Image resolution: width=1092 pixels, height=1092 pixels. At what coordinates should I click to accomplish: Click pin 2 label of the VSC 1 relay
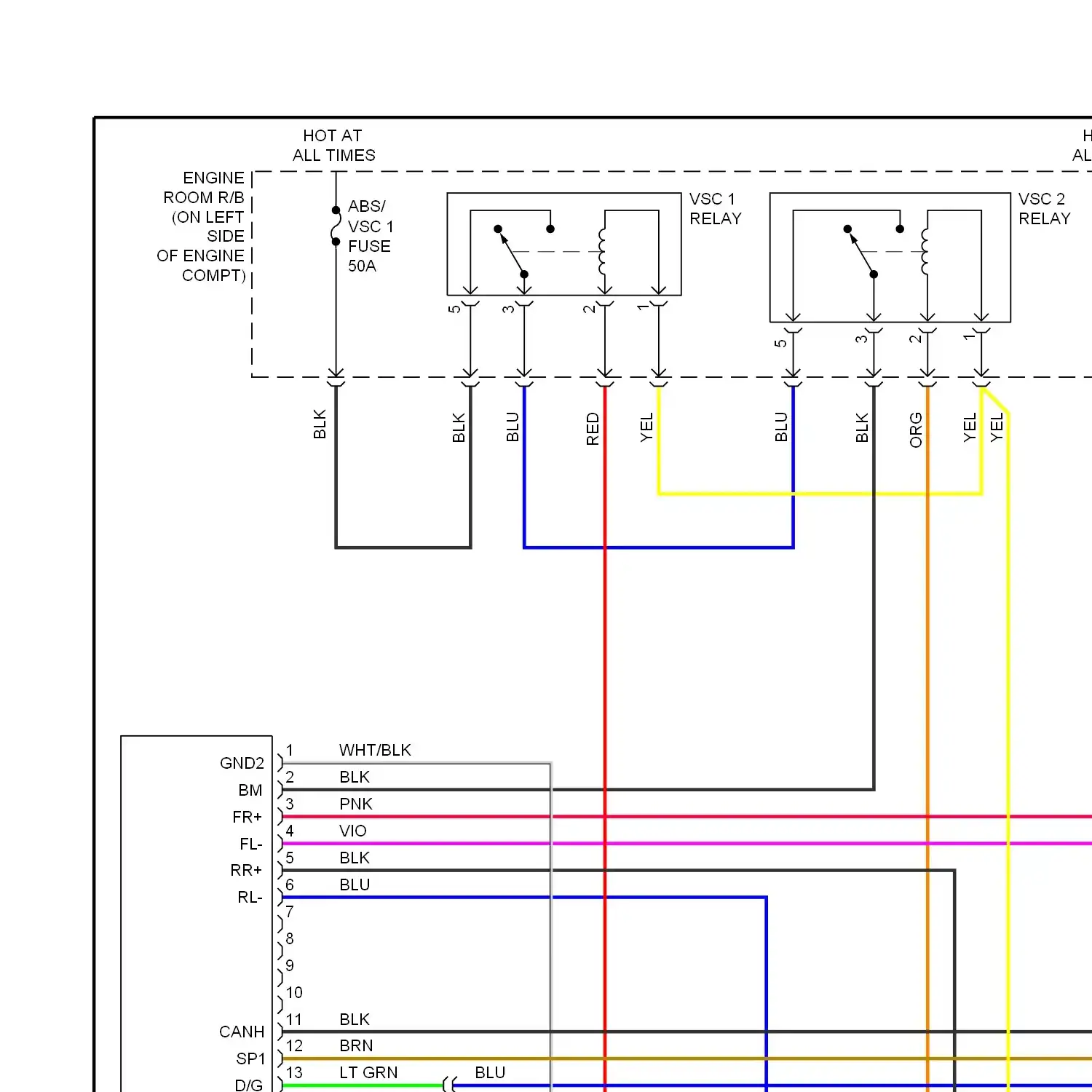[589, 309]
